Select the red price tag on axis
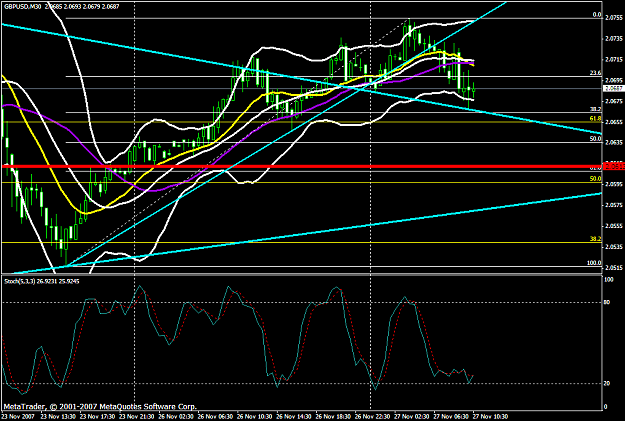The height and width of the screenshot is (421, 625). click(x=614, y=166)
